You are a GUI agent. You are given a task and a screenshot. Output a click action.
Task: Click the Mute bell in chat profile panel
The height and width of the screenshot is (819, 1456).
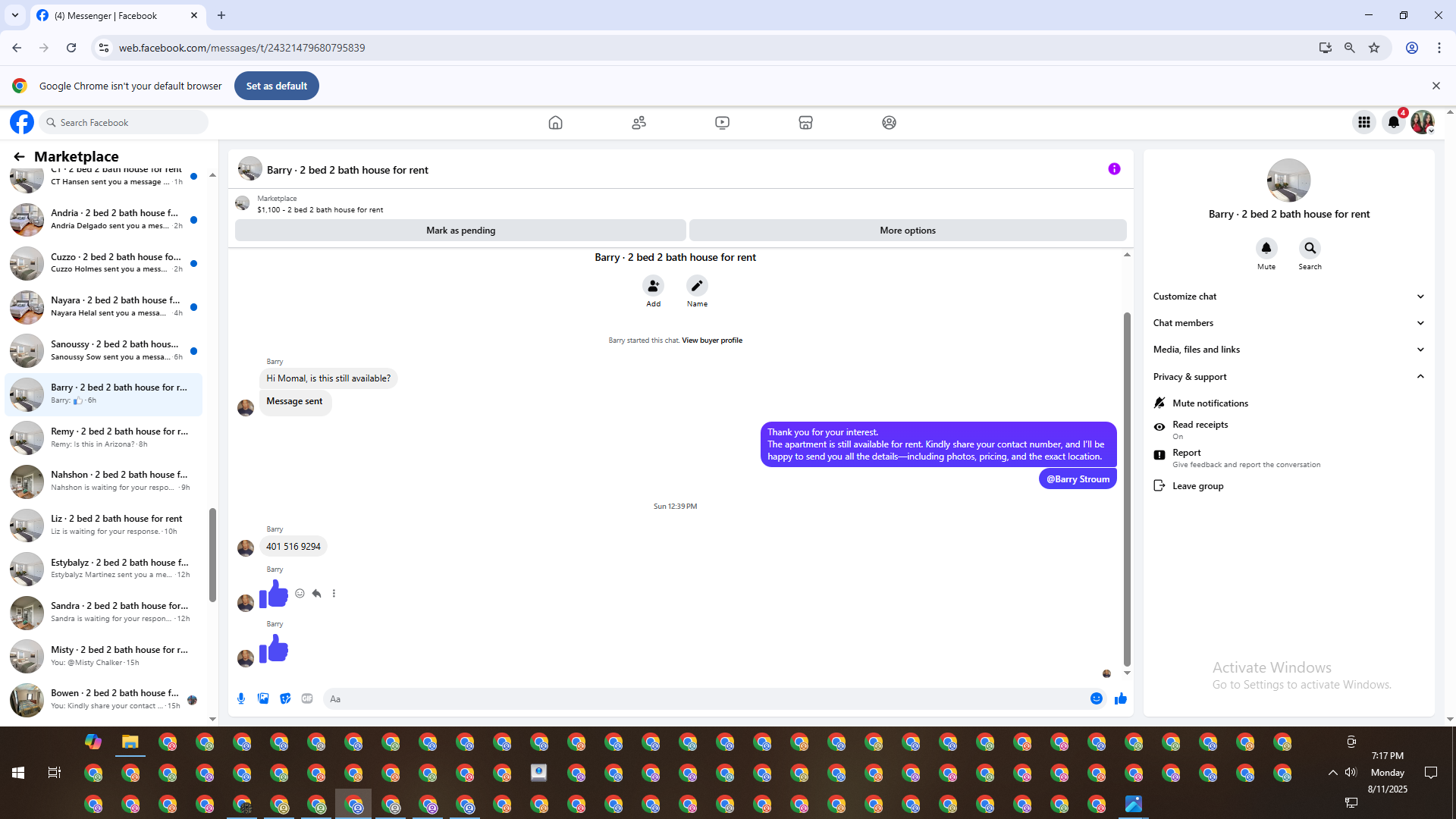1266,249
